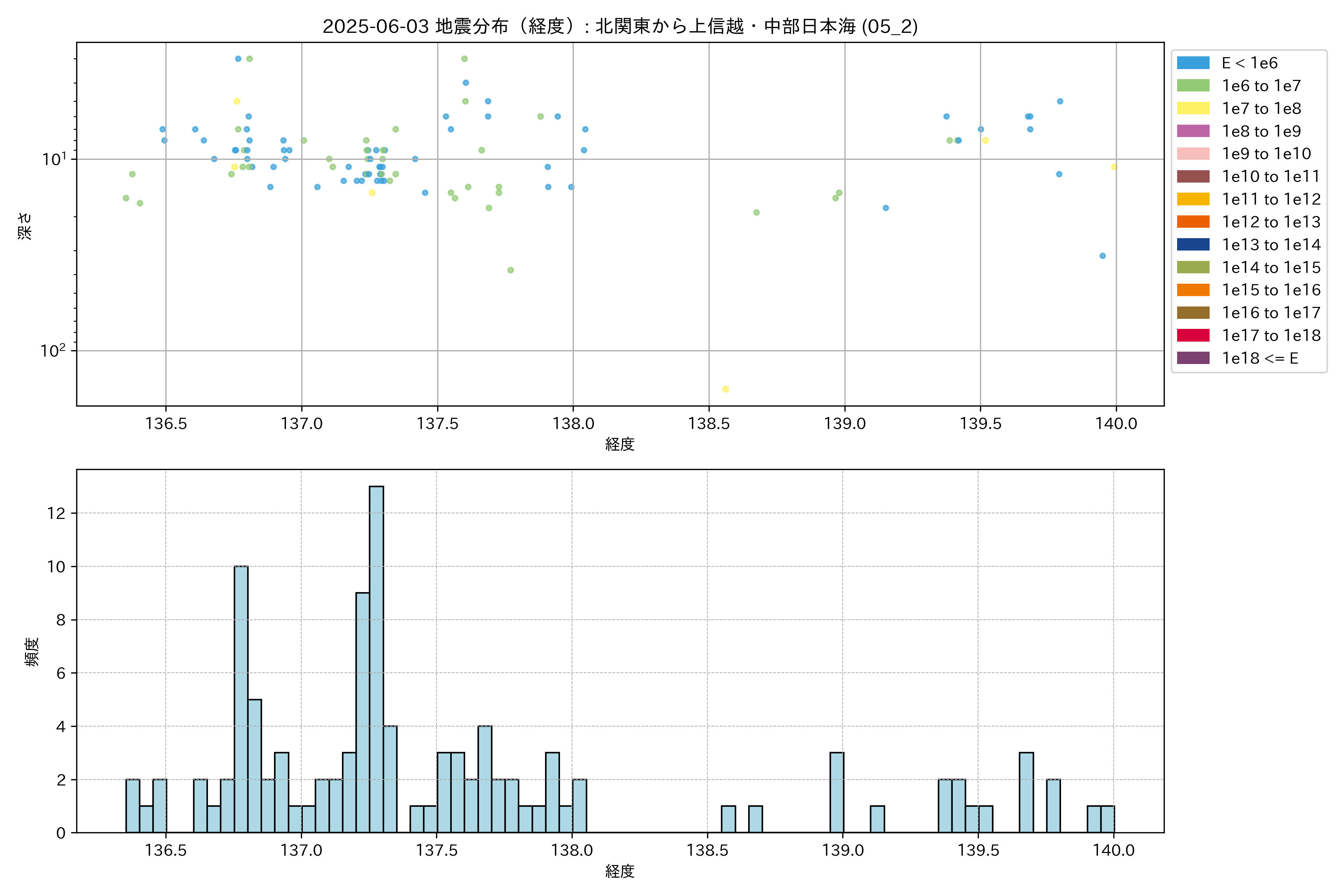The height and width of the screenshot is (896, 1344).
Task: Click the tallest histogram bar near 137.25
Action: [x=376, y=657]
